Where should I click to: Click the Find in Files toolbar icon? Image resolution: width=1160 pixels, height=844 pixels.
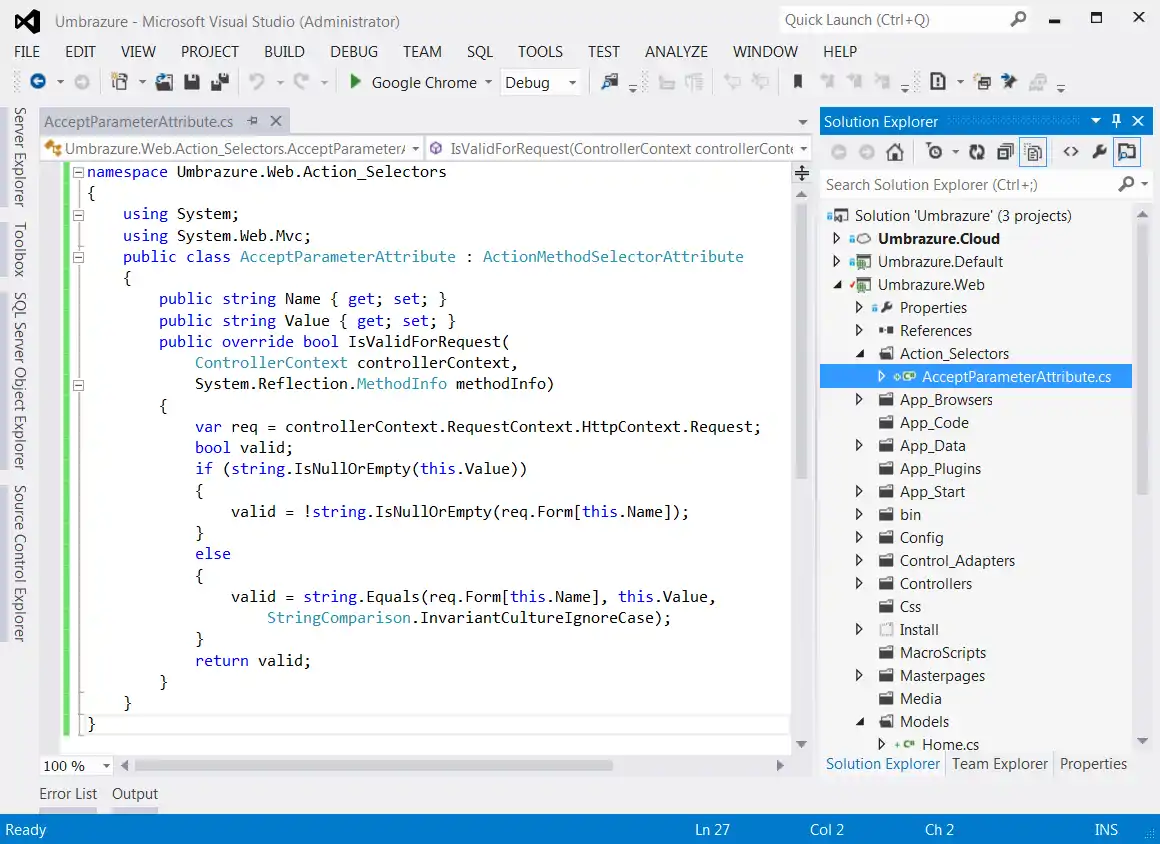point(610,81)
